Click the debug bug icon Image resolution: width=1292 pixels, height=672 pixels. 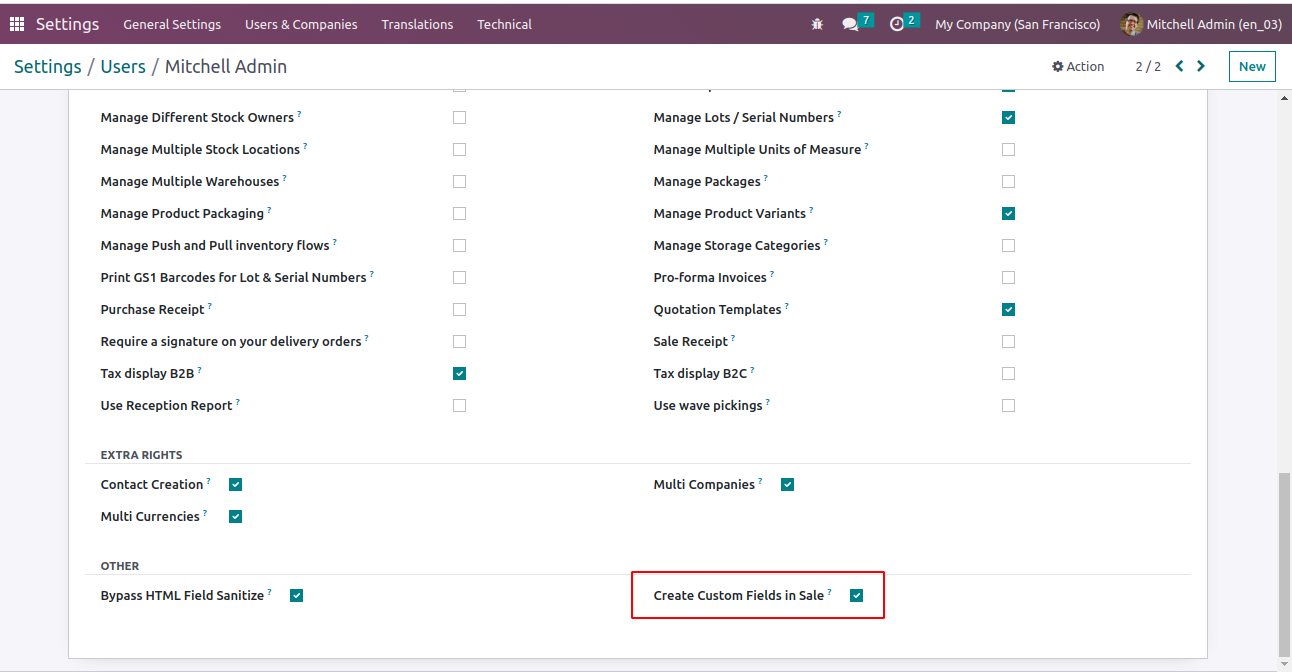click(x=817, y=24)
